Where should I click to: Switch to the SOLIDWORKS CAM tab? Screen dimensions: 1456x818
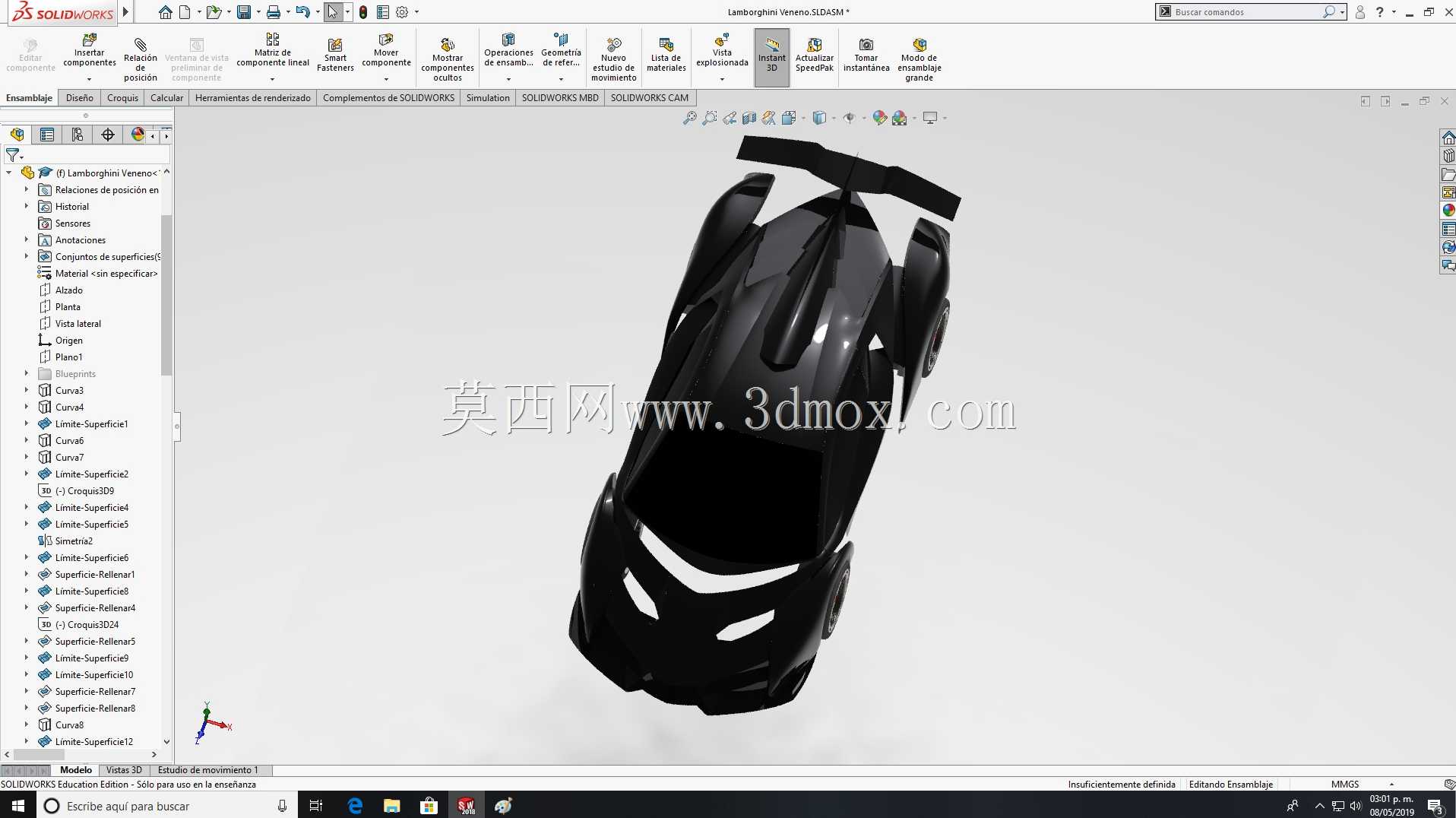(650, 98)
